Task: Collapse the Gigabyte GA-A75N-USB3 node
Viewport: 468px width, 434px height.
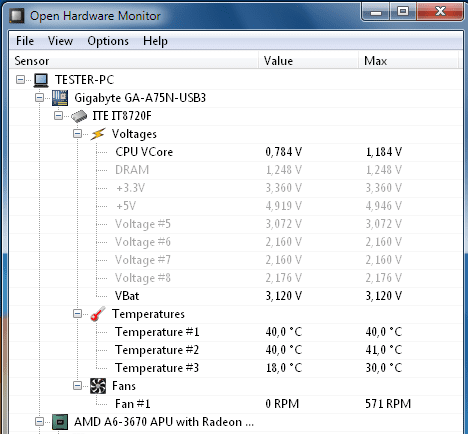Action: pos(39,98)
